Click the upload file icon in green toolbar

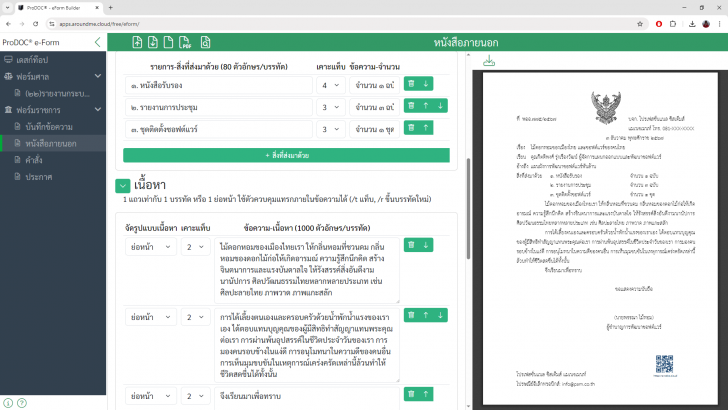point(137,42)
